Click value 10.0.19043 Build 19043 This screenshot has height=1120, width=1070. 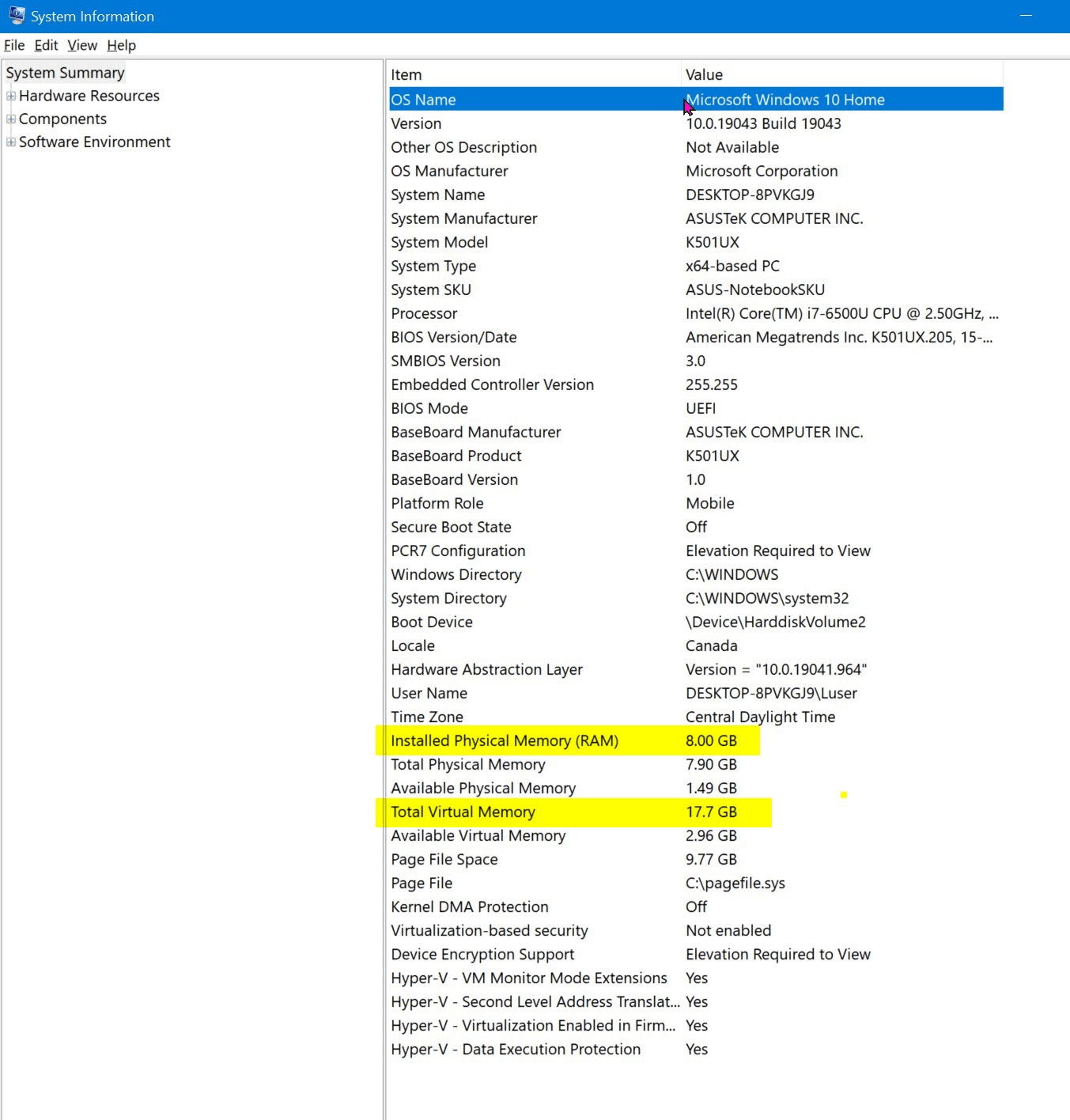click(x=763, y=123)
